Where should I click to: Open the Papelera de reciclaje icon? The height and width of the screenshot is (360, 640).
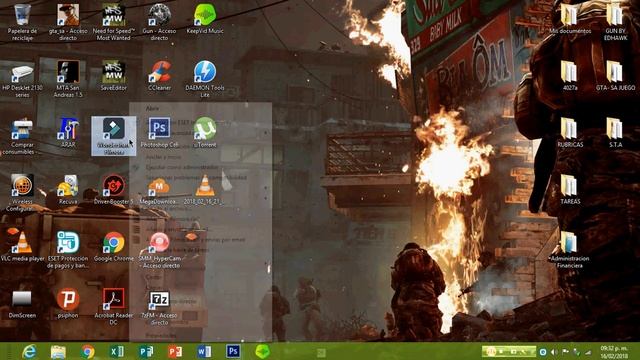coord(22,22)
